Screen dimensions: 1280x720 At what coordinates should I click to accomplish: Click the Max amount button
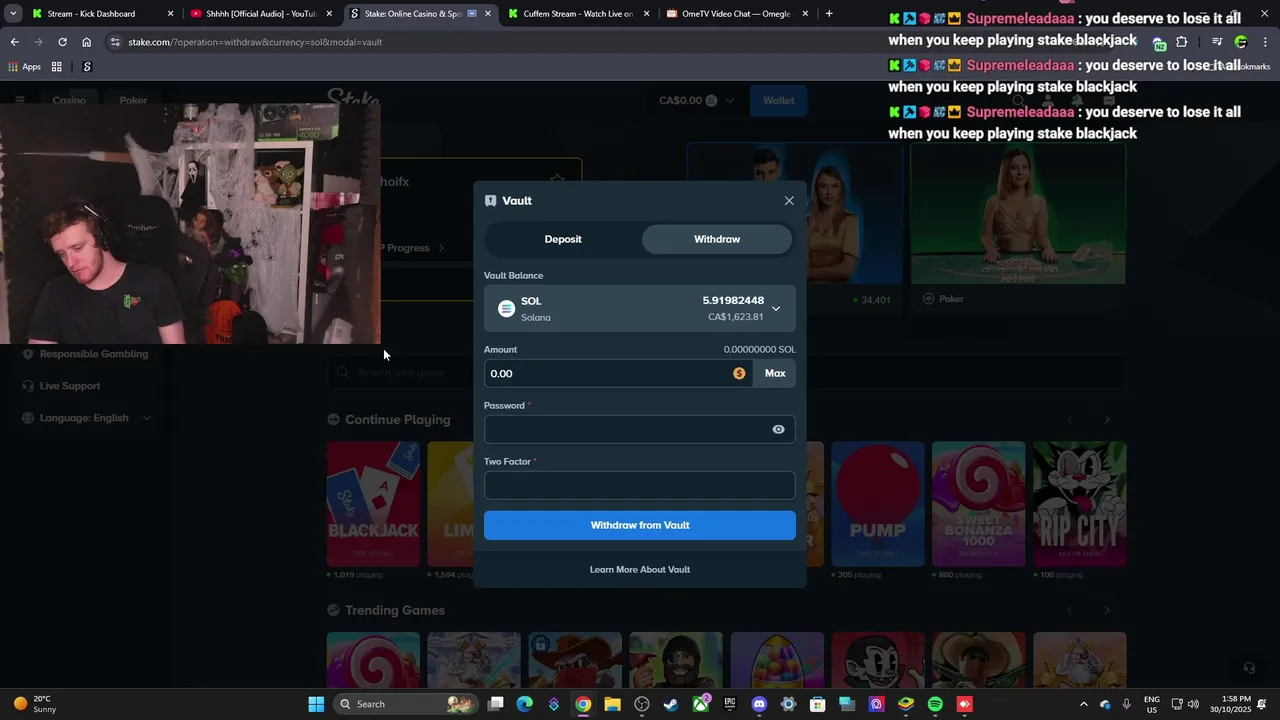coord(775,373)
